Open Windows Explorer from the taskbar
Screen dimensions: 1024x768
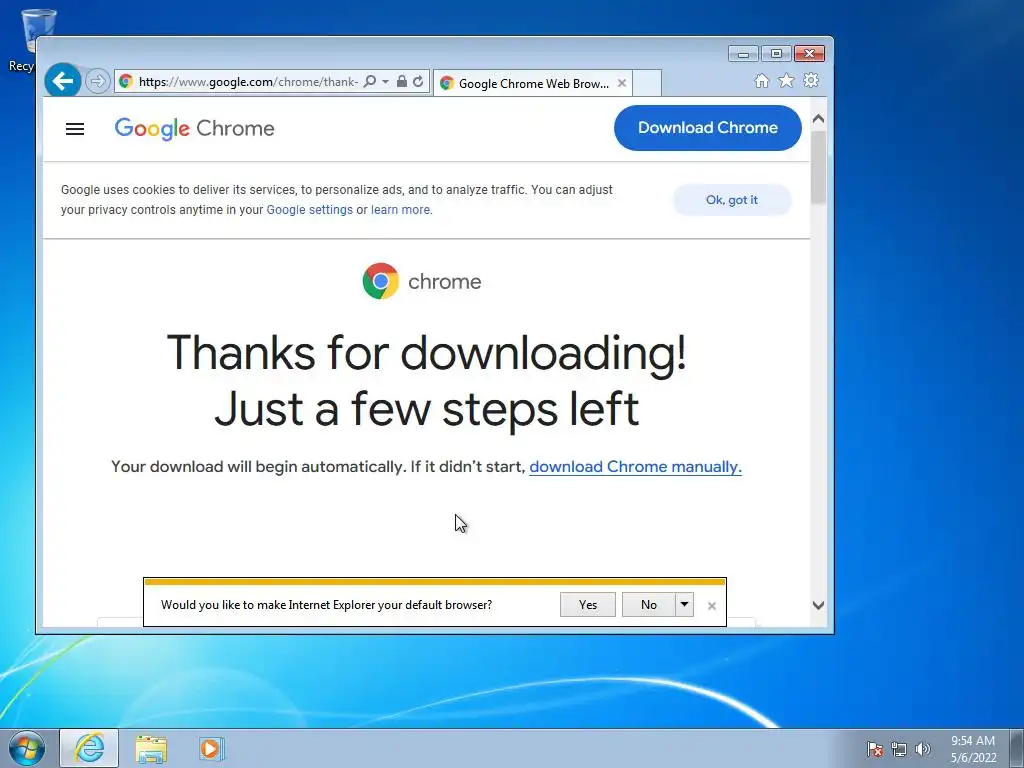click(x=151, y=748)
